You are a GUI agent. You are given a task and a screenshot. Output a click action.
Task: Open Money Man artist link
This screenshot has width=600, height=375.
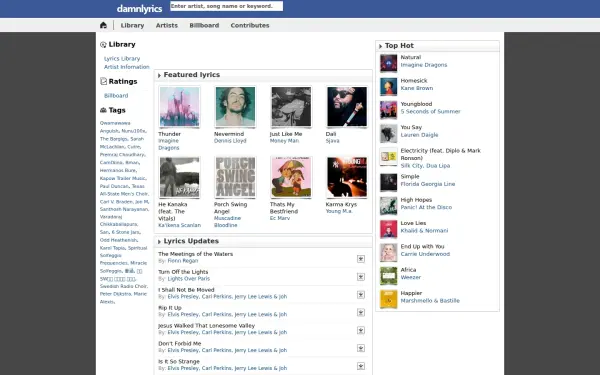coord(284,141)
